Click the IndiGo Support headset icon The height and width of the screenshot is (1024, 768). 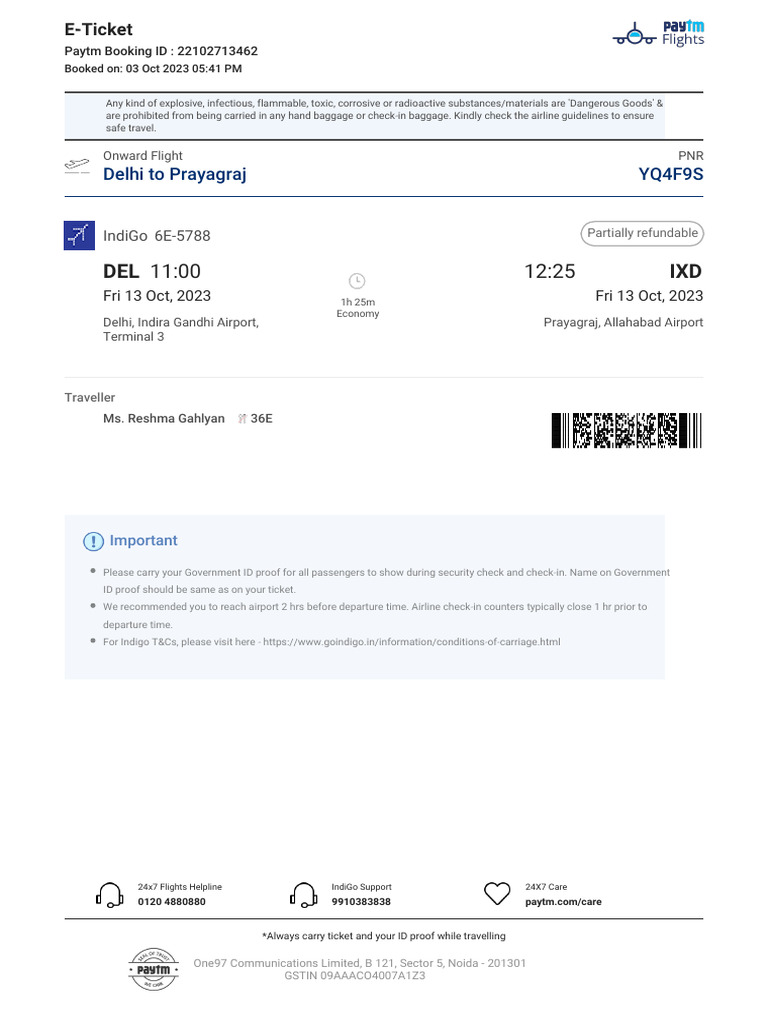pos(303,894)
